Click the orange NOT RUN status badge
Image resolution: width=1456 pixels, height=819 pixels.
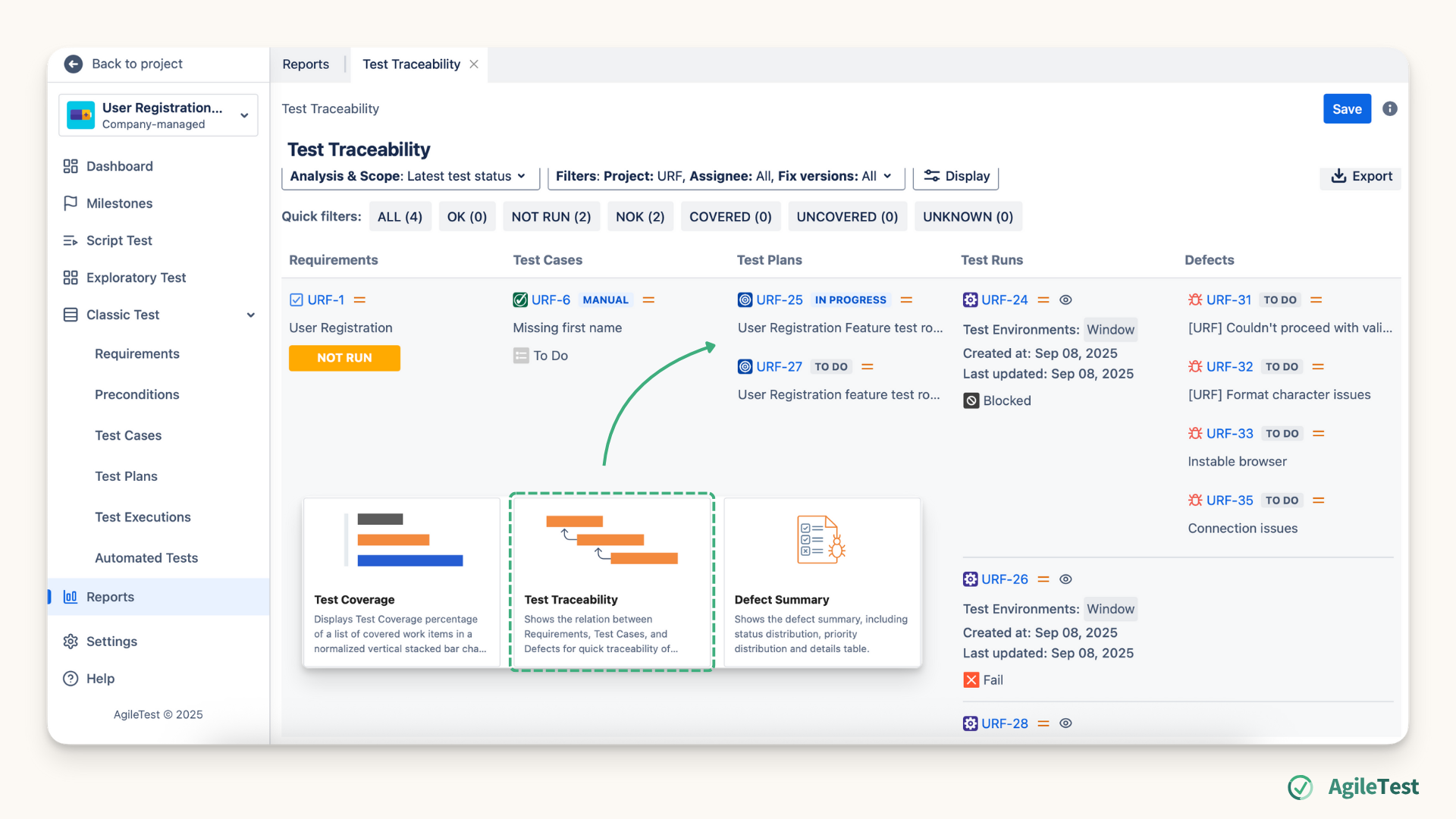click(344, 358)
